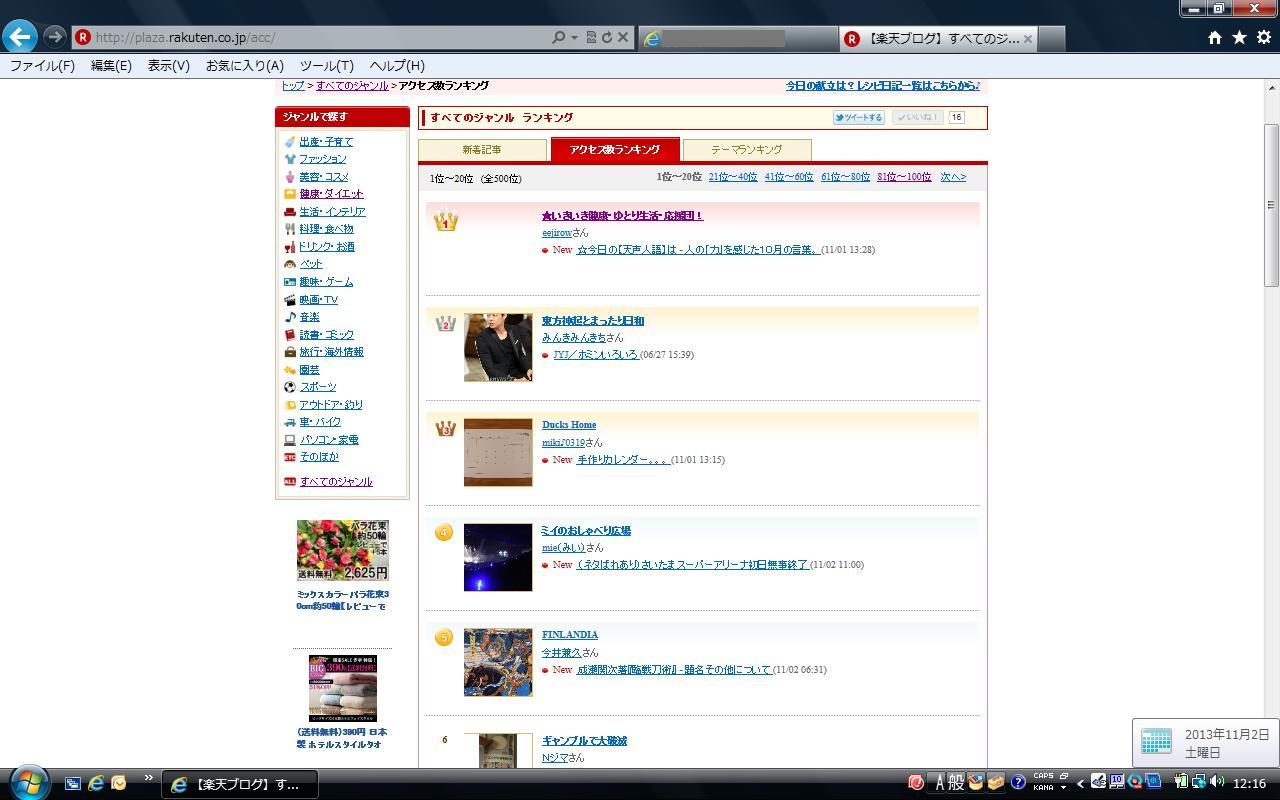The height and width of the screenshot is (800, 1280).
Task: Expand hidden Quick Launch items chevron
Action: pos(148,778)
